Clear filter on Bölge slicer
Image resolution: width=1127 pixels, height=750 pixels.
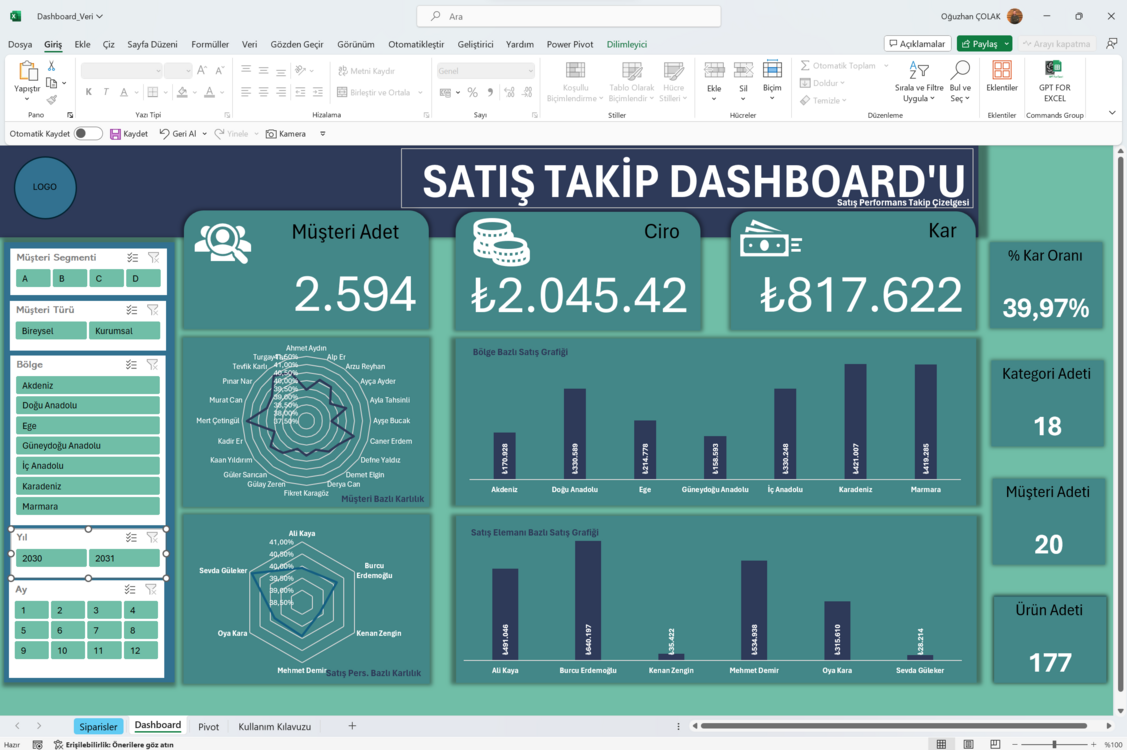152,365
